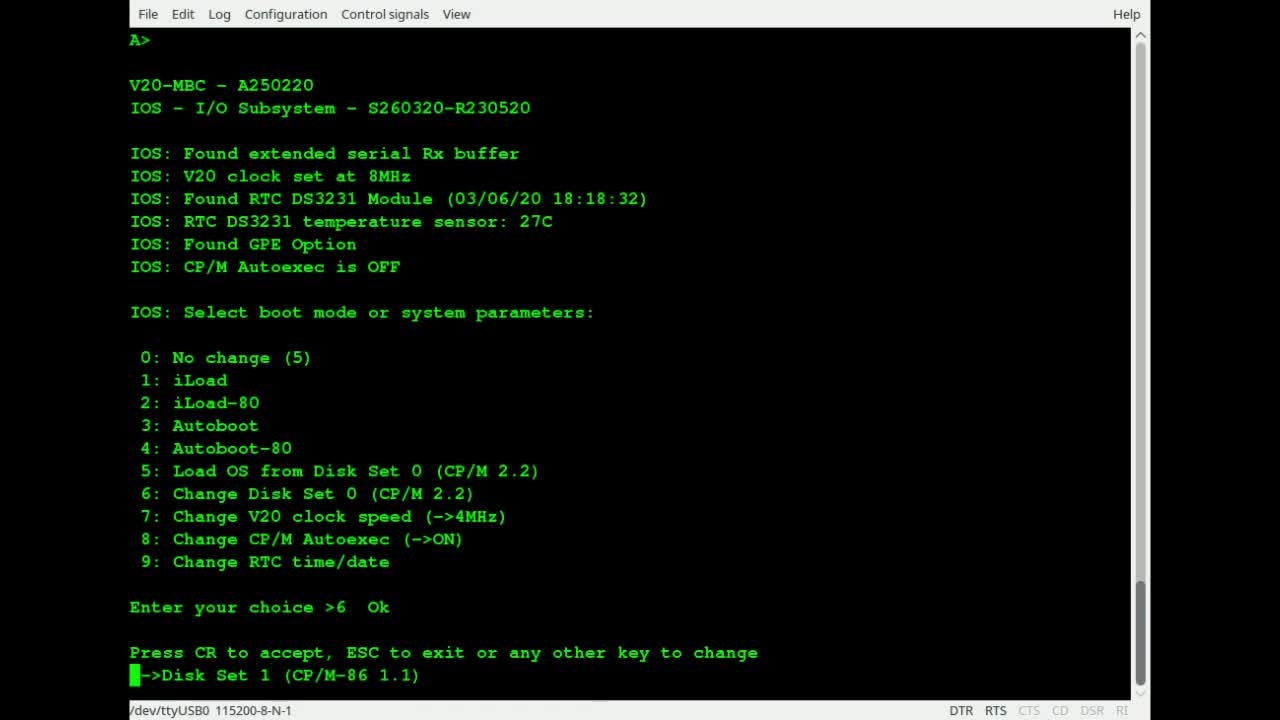Toggle the RTS signal in status bar

click(x=995, y=710)
